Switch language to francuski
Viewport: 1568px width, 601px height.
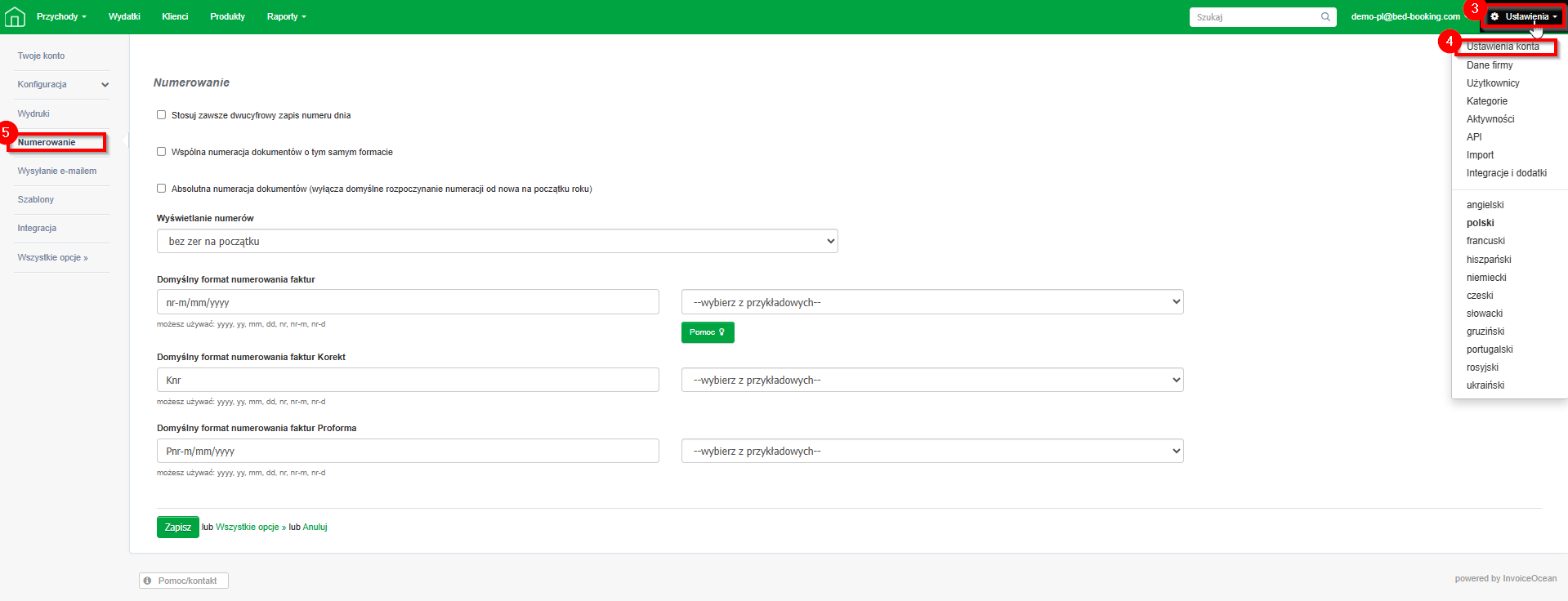tap(1485, 241)
